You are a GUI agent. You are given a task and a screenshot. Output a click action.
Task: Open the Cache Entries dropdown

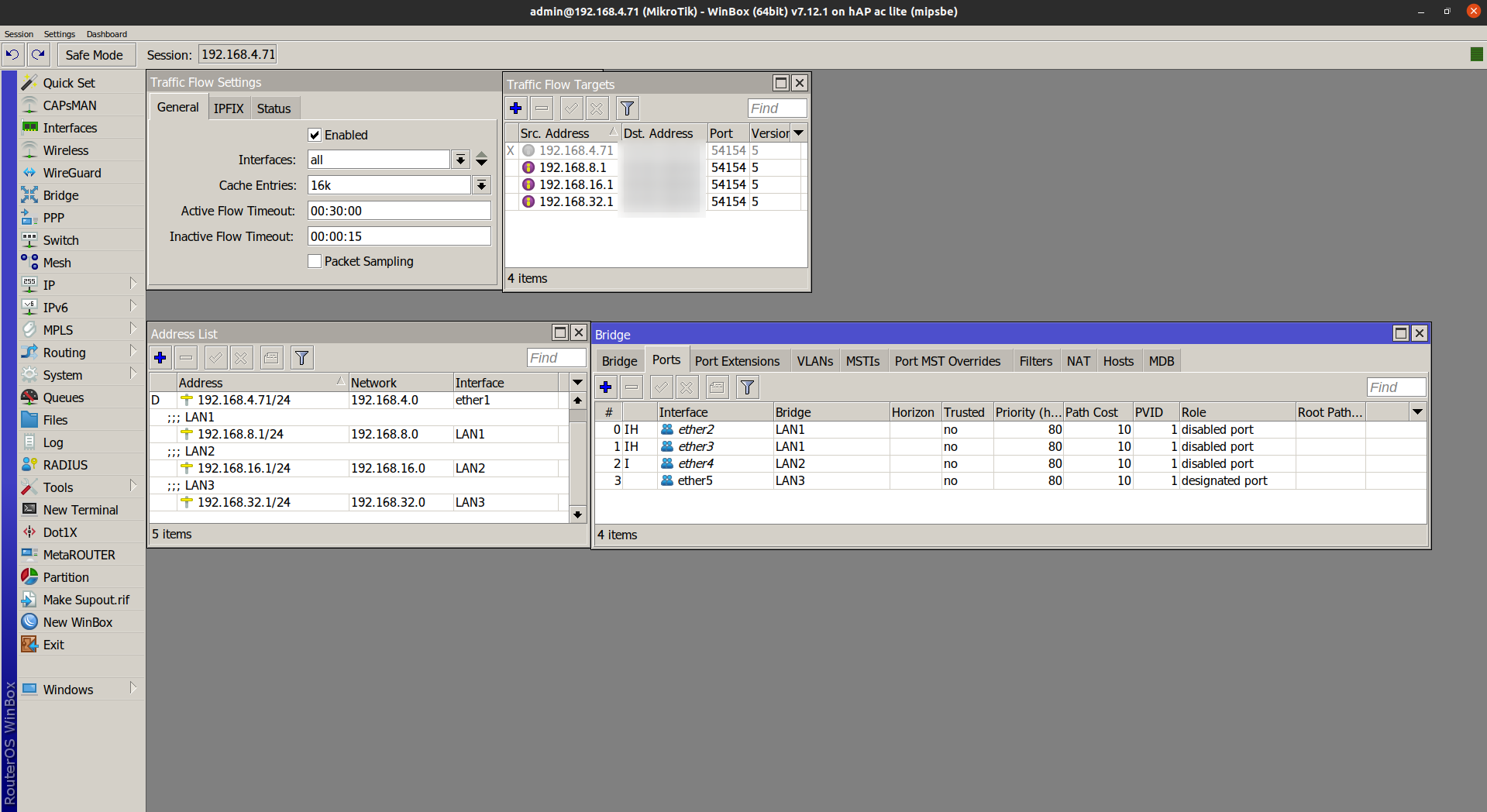coord(482,185)
